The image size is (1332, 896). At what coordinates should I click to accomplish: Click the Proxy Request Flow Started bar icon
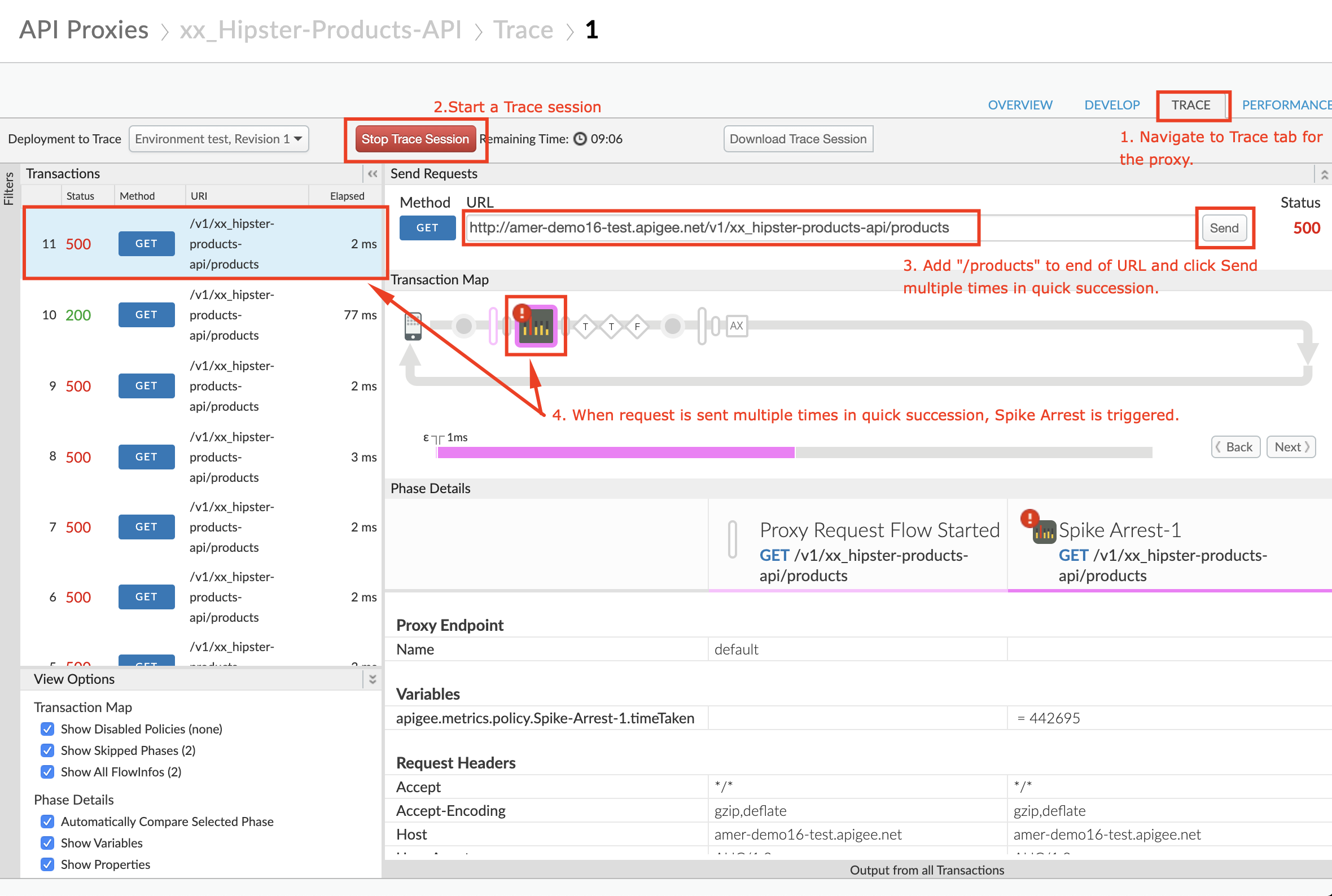click(733, 538)
